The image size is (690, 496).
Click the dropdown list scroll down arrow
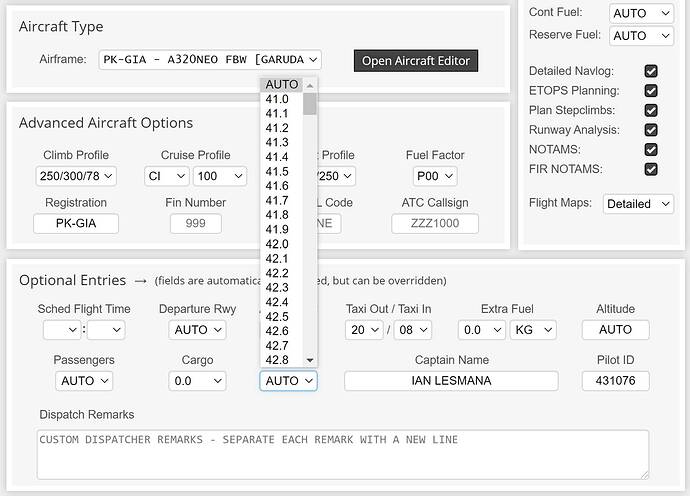pyautogui.click(x=310, y=360)
